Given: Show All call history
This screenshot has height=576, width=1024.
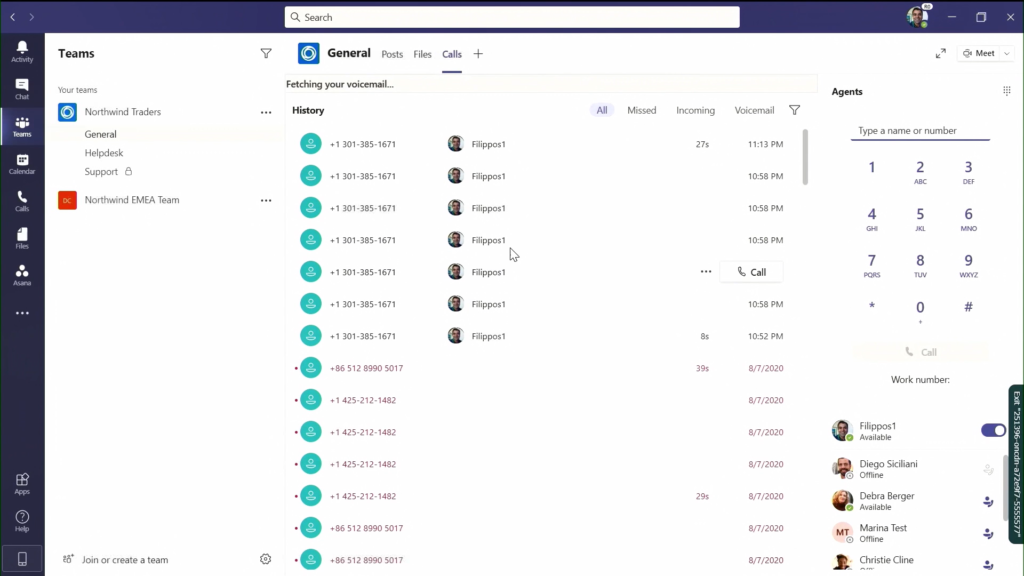Looking at the screenshot, I should [x=601, y=110].
